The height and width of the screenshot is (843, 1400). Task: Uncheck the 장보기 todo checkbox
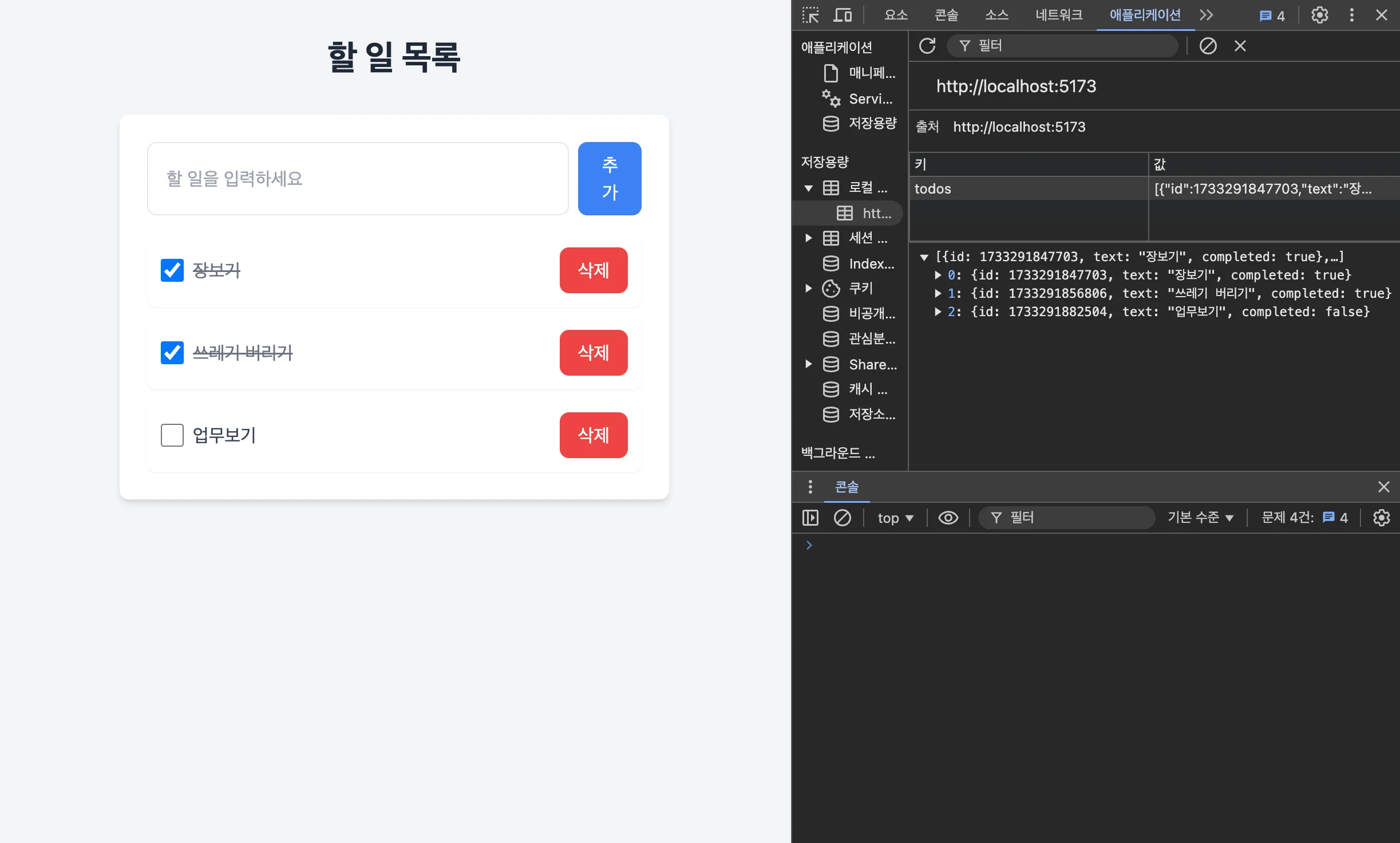[x=172, y=270]
